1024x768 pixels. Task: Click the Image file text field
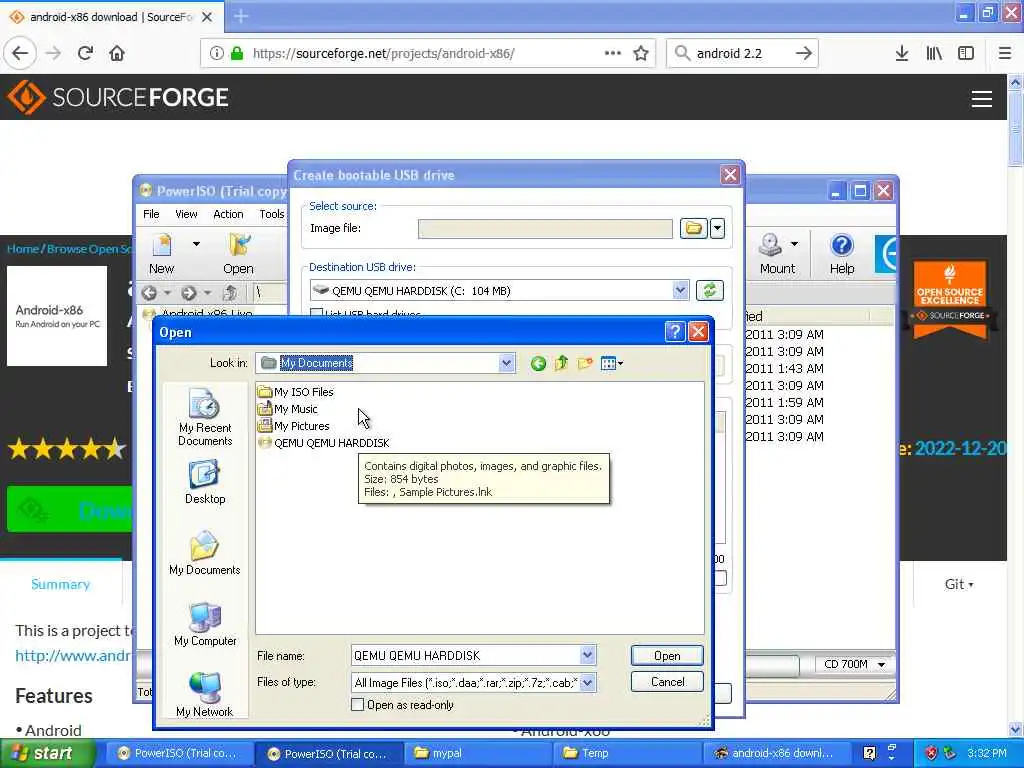pos(545,229)
